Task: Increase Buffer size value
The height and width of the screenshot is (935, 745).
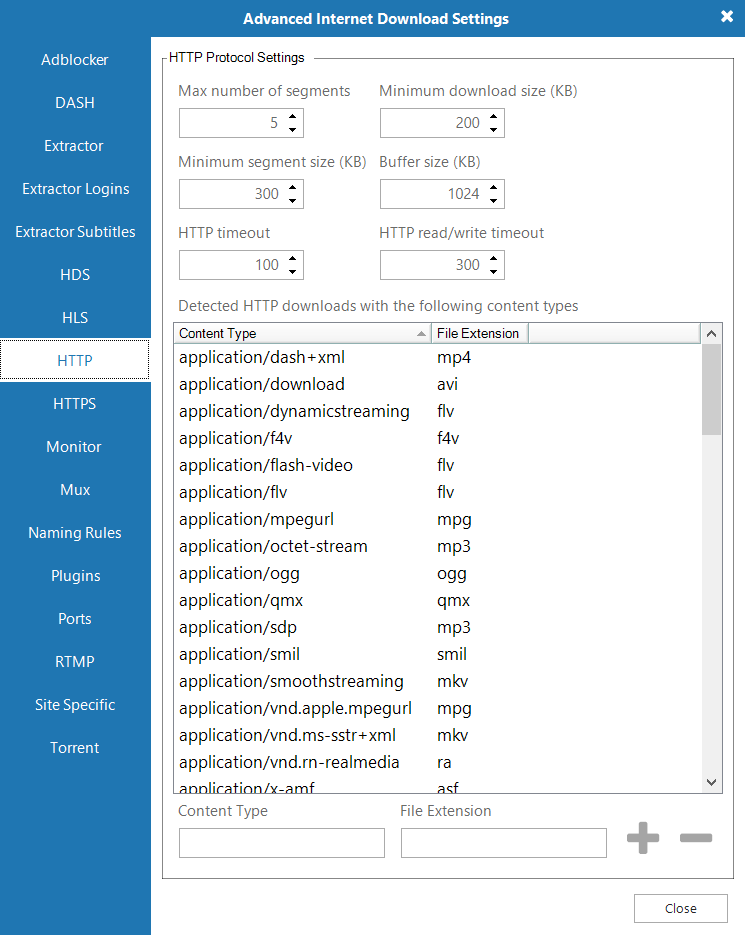Action: tap(493, 187)
